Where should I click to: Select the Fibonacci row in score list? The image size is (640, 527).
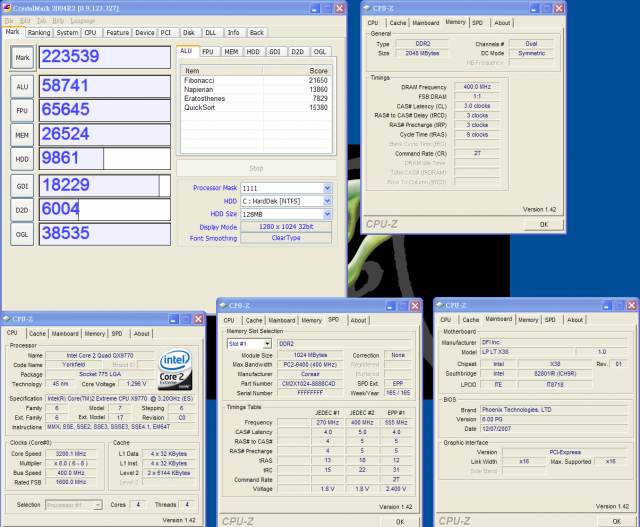[x=256, y=80]
